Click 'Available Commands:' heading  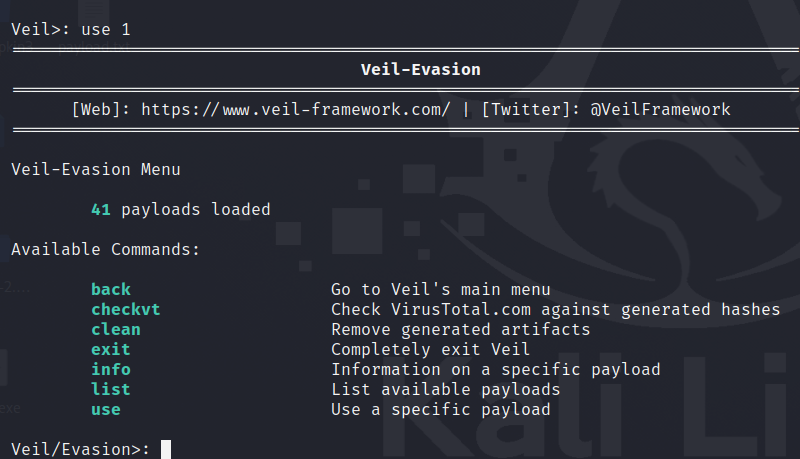tap(105, 249)
